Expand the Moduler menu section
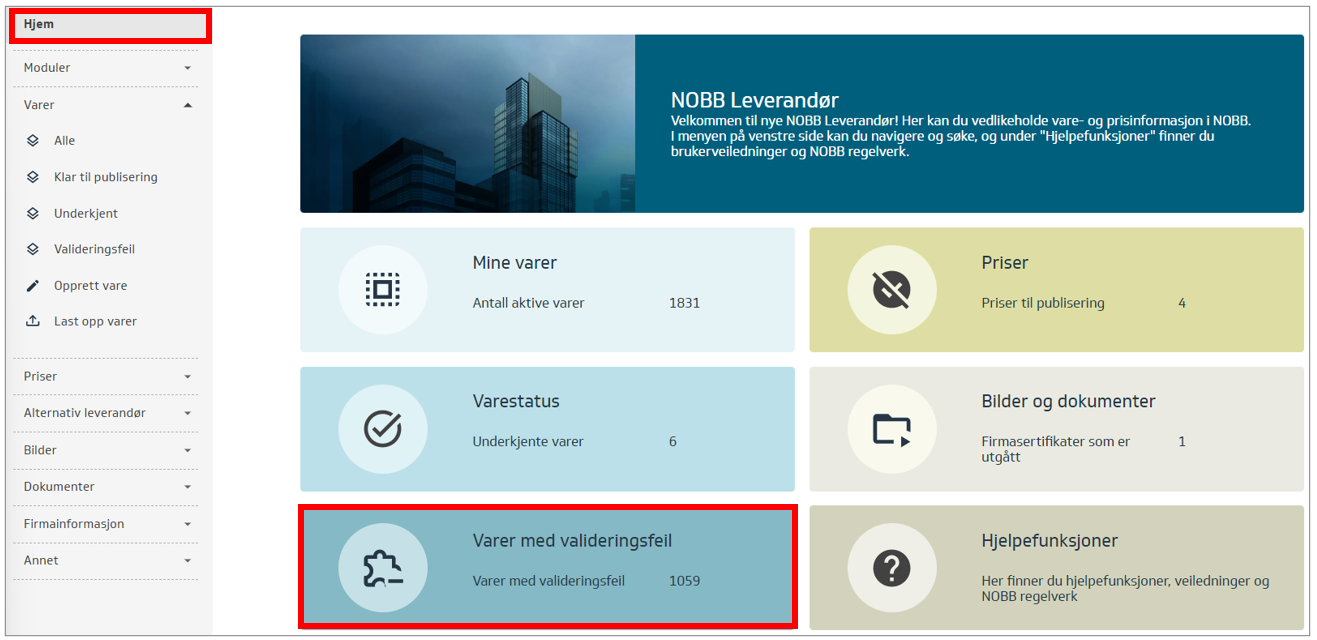Image resolution: width=1317 pixels, height=640 pixels. point(105,68)
